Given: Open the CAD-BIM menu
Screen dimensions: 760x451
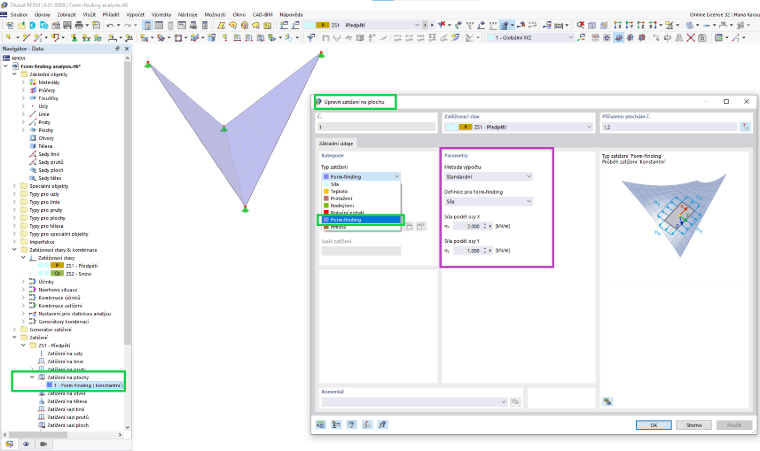Looking at the screenshot, I should click(263, 15).
